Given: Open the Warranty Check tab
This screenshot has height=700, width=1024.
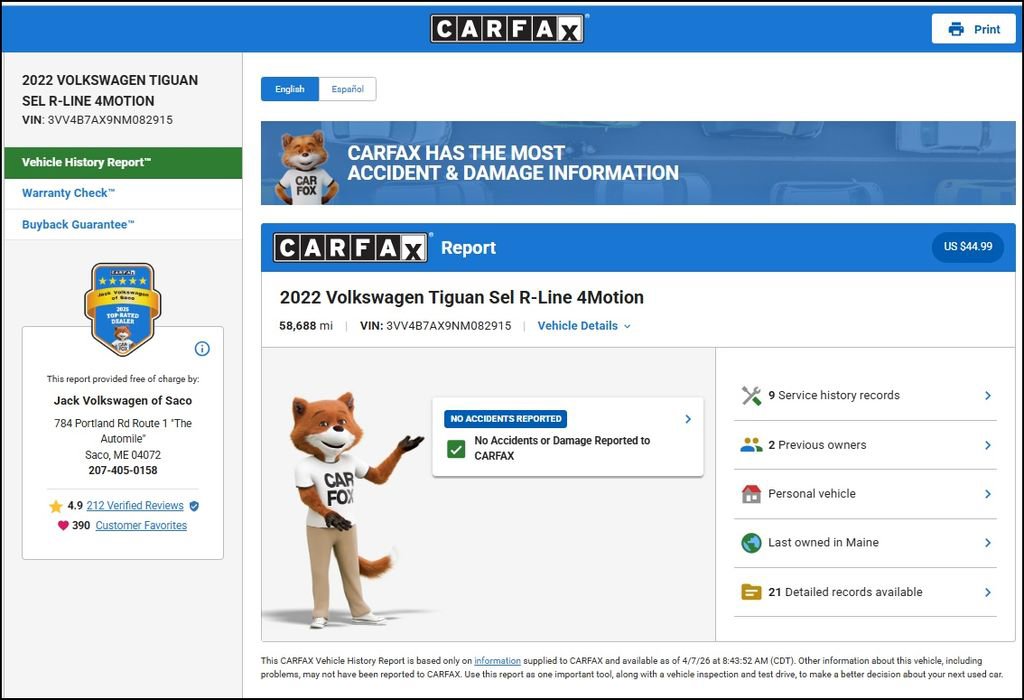Looking at the screenshot, I should click(x=69, y=193).
